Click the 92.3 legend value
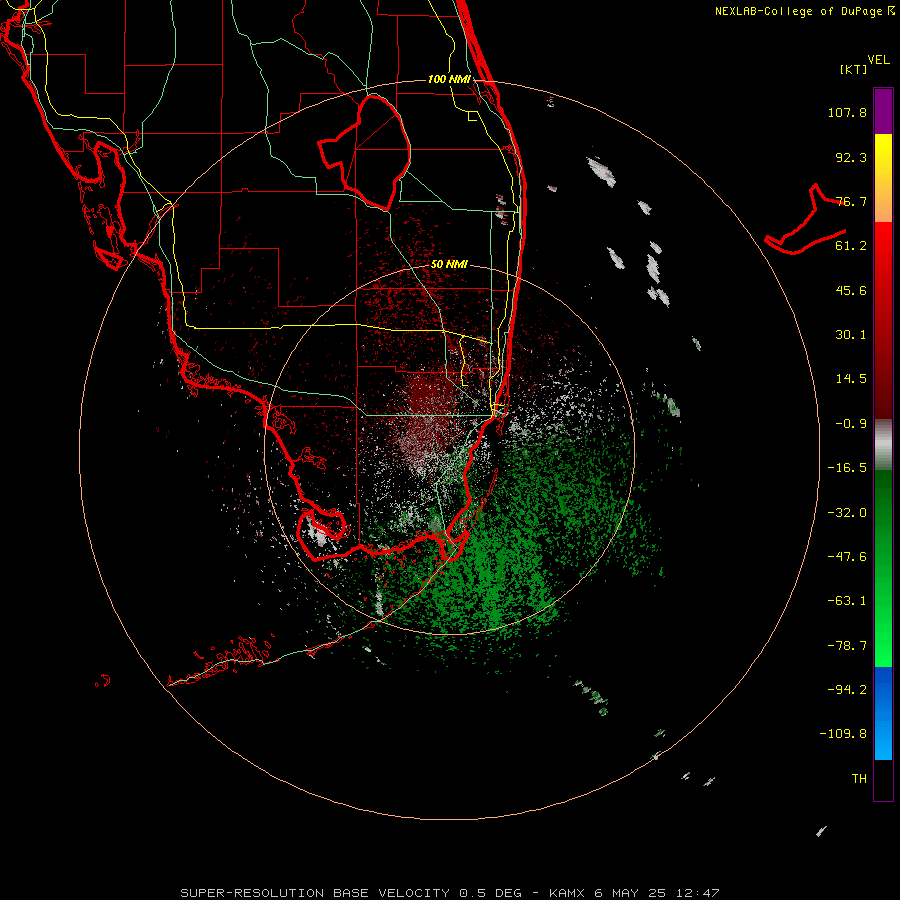The width and height of the screenshot is (900, 900). point(851,157)
